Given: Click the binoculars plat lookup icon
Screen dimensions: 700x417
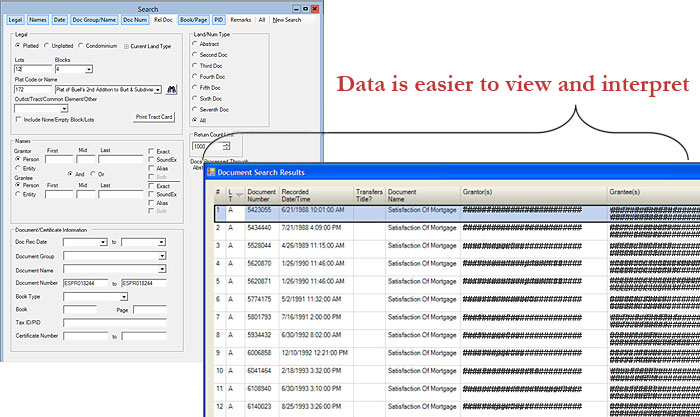Looking at the screenshot, I should click(171, 89).
